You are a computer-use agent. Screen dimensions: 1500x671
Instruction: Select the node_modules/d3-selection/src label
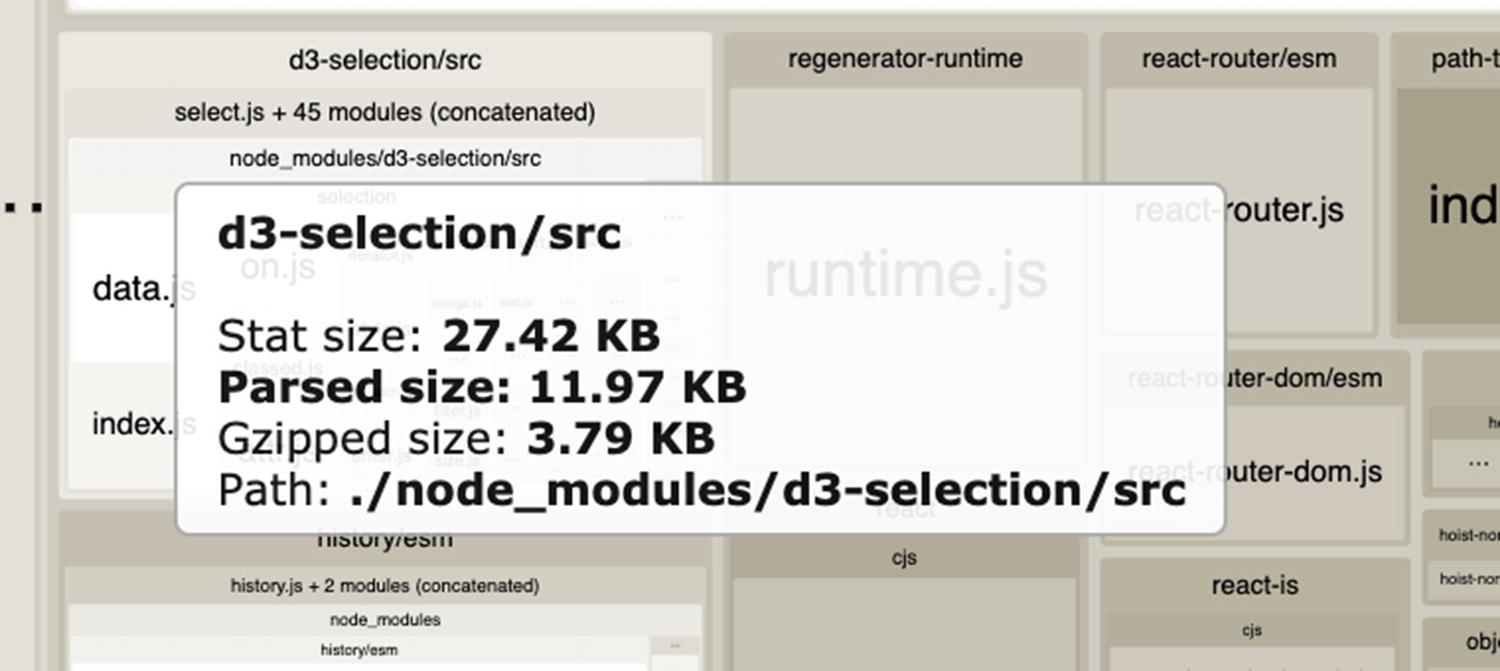point(384,157)
